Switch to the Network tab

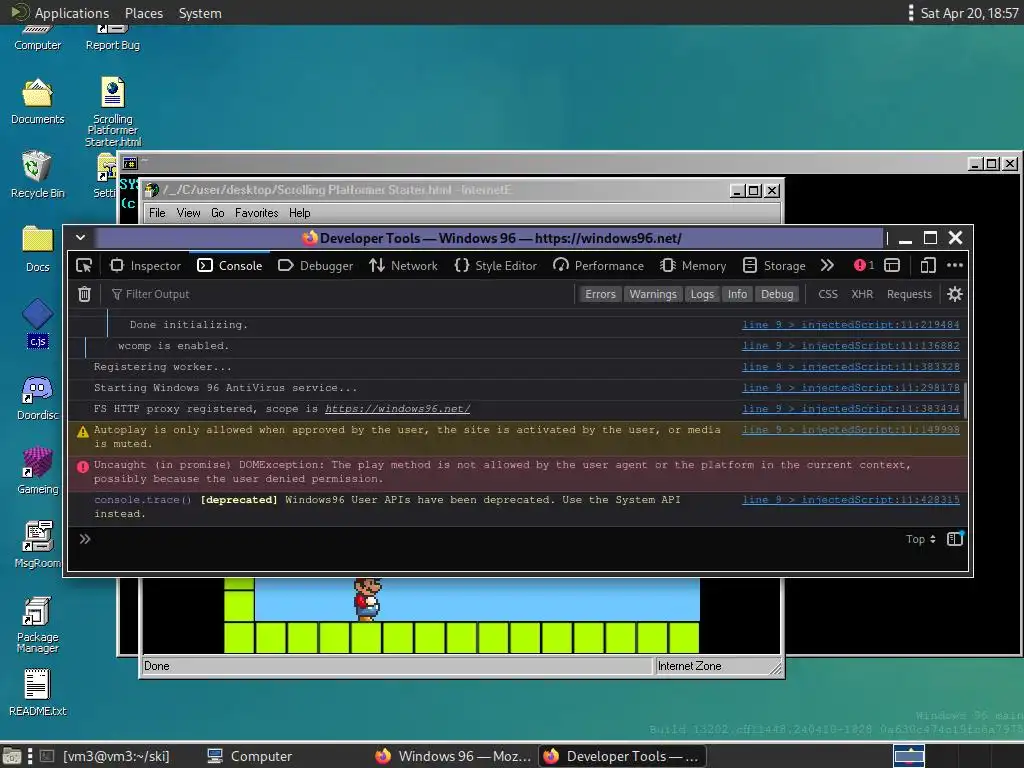[404, 265]
